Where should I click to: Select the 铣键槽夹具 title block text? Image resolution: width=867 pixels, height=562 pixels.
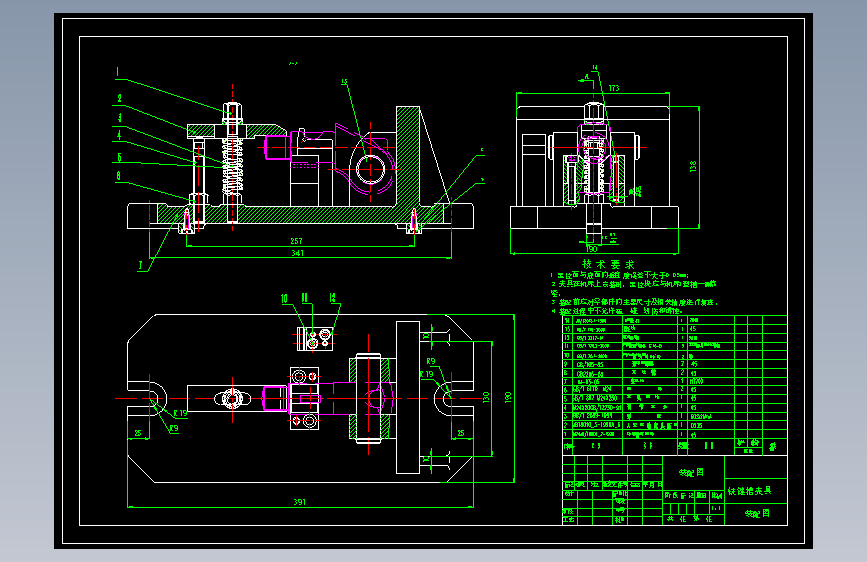pyautogui.click(x=749, y=491)
